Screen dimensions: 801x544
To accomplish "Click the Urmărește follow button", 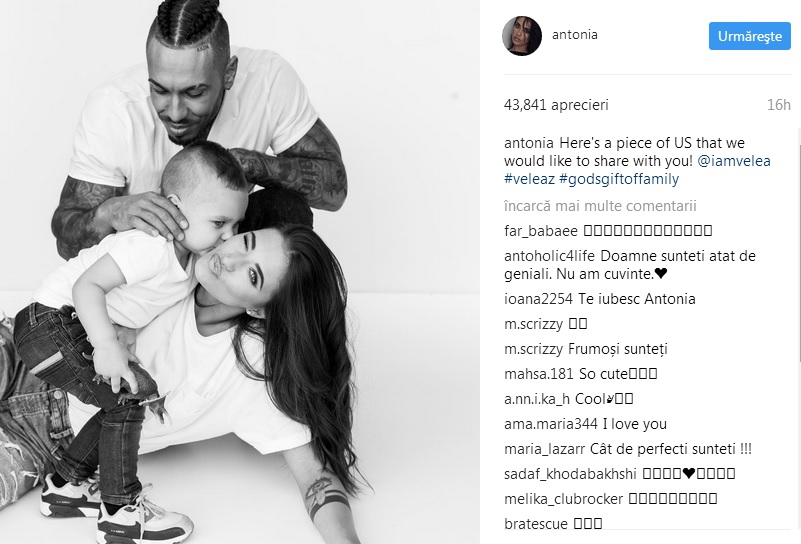I will pos(749,36).
